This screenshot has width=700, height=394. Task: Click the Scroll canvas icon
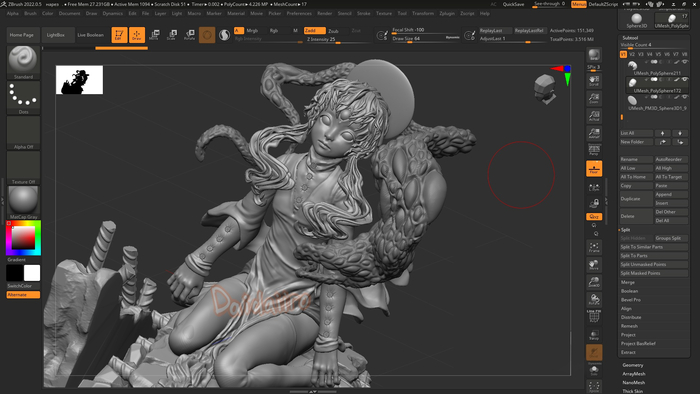[594, 81]
